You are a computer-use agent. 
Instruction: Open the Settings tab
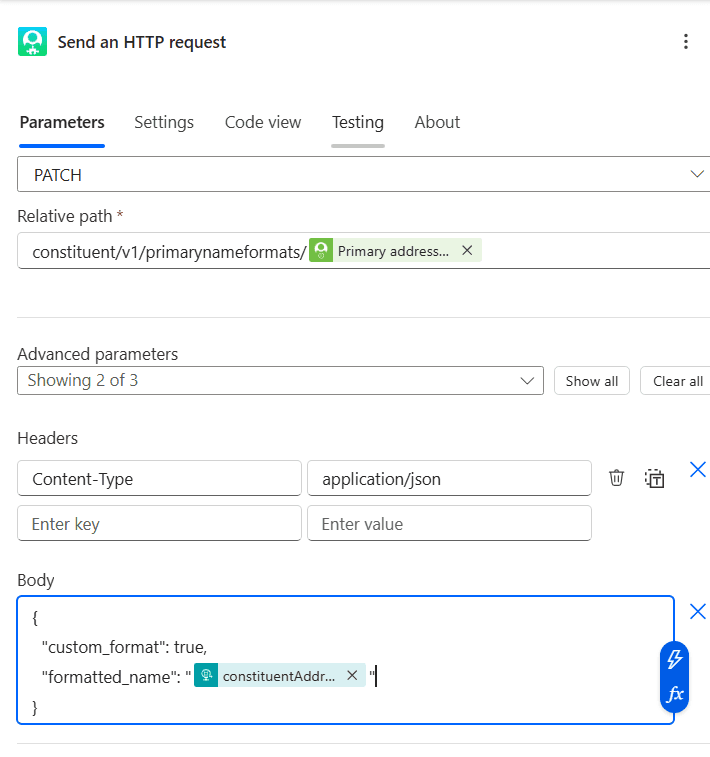(164, 122)
